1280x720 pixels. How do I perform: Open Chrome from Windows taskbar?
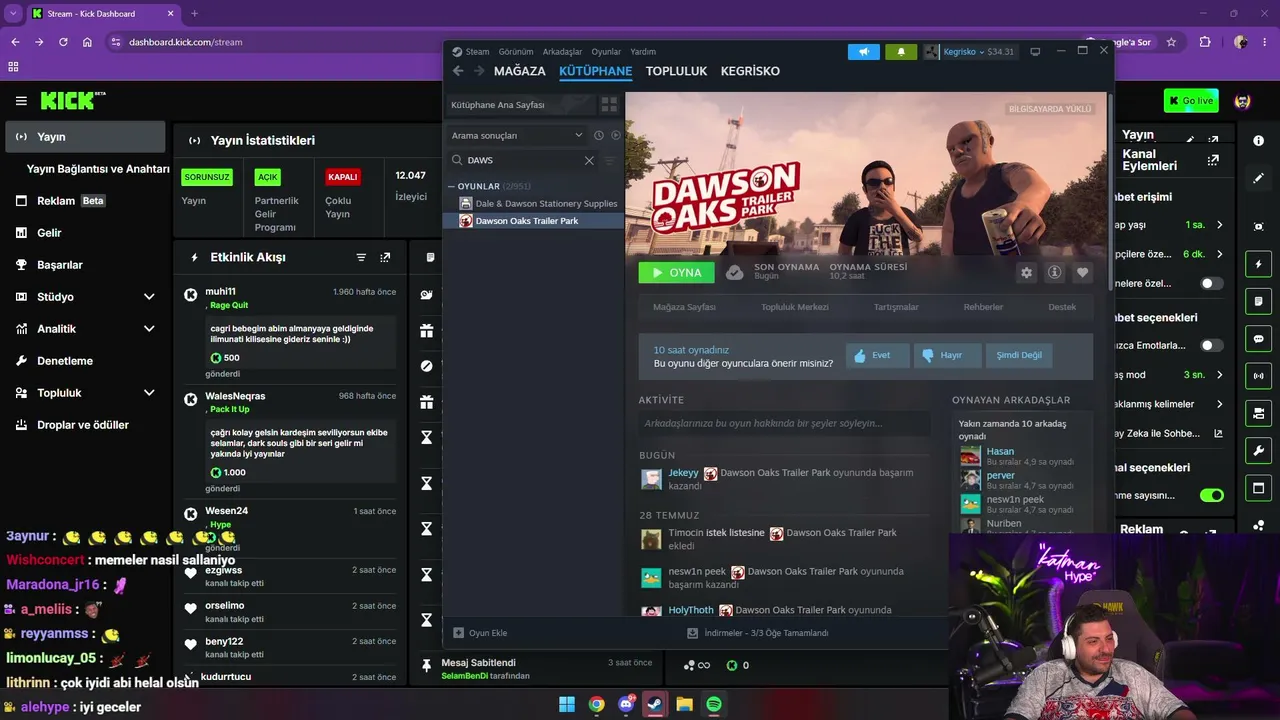coord(596,704)
